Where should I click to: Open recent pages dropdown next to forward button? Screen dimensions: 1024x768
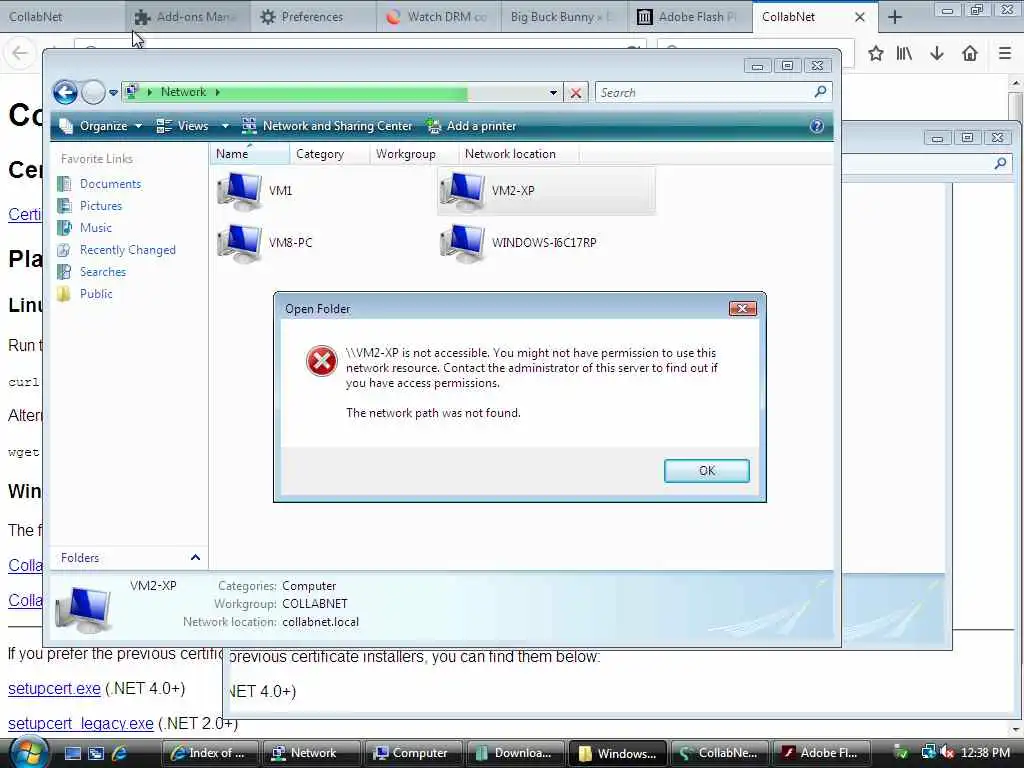click(113, 93)
